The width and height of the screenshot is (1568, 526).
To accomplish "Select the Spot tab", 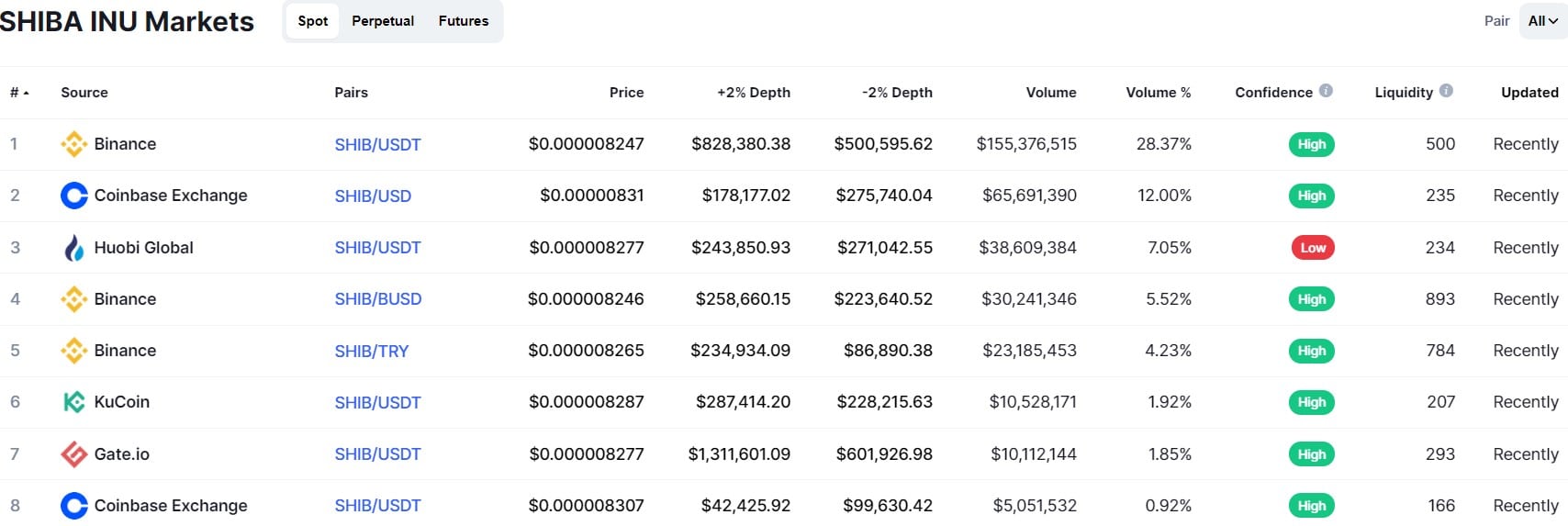I will click(x=313, y=21).
